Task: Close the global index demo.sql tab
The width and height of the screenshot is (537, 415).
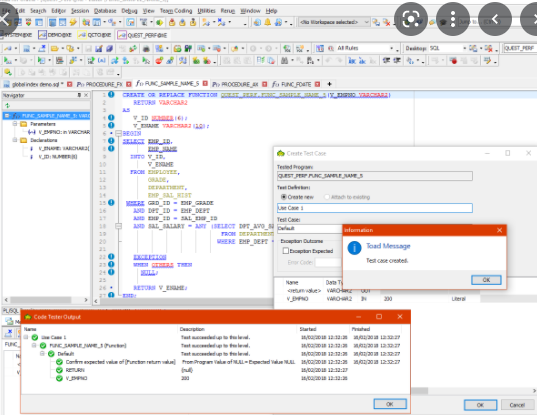Action: 70,84
